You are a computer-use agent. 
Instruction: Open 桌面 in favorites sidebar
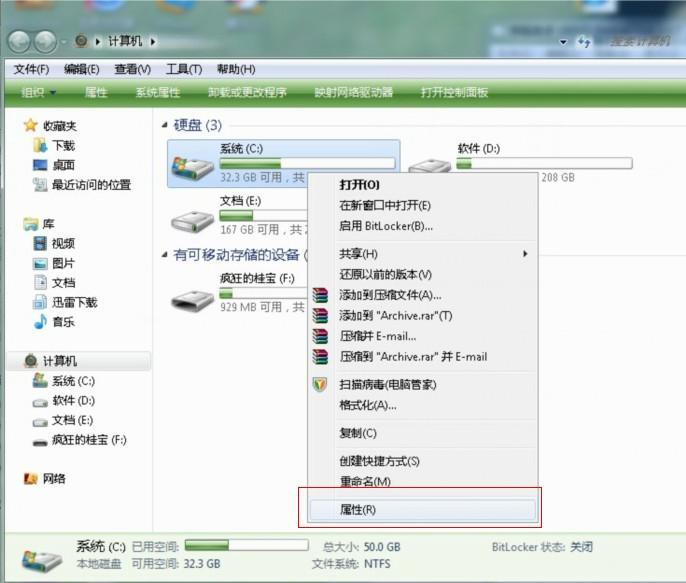coord(54,165)
